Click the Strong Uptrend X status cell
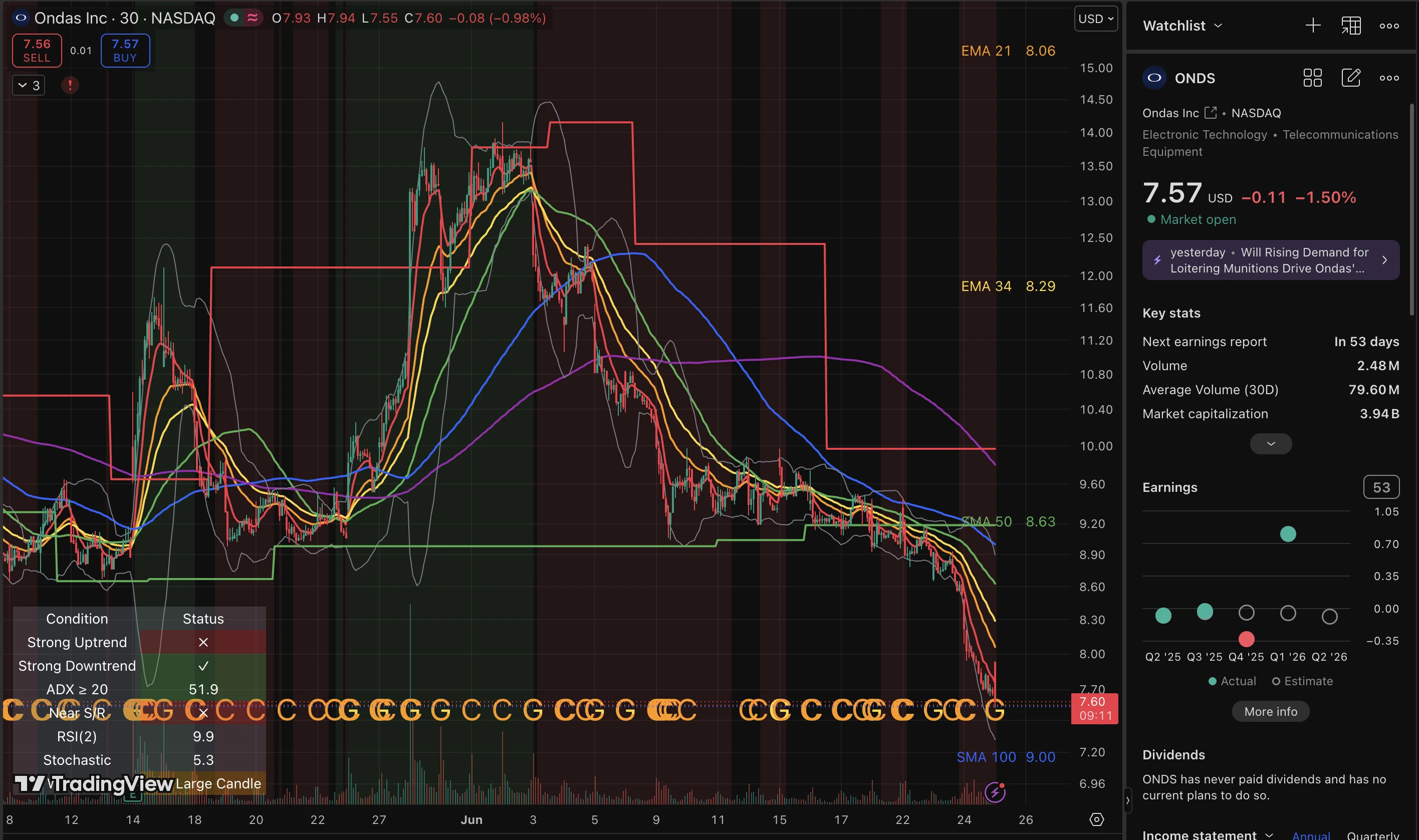1419x840 pixels. tap(203, 643)
